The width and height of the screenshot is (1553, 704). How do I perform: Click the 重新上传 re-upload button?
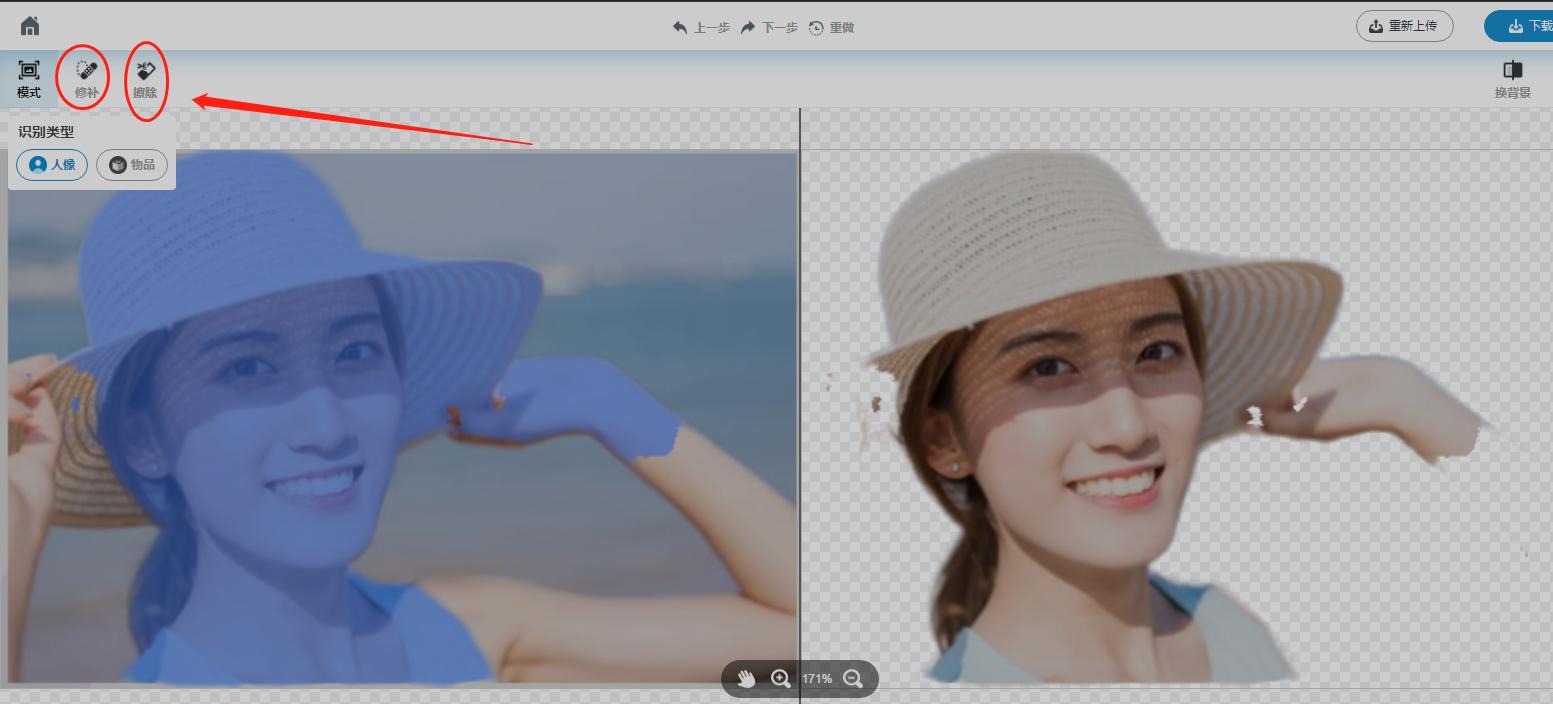click(x=1404, y=26)
